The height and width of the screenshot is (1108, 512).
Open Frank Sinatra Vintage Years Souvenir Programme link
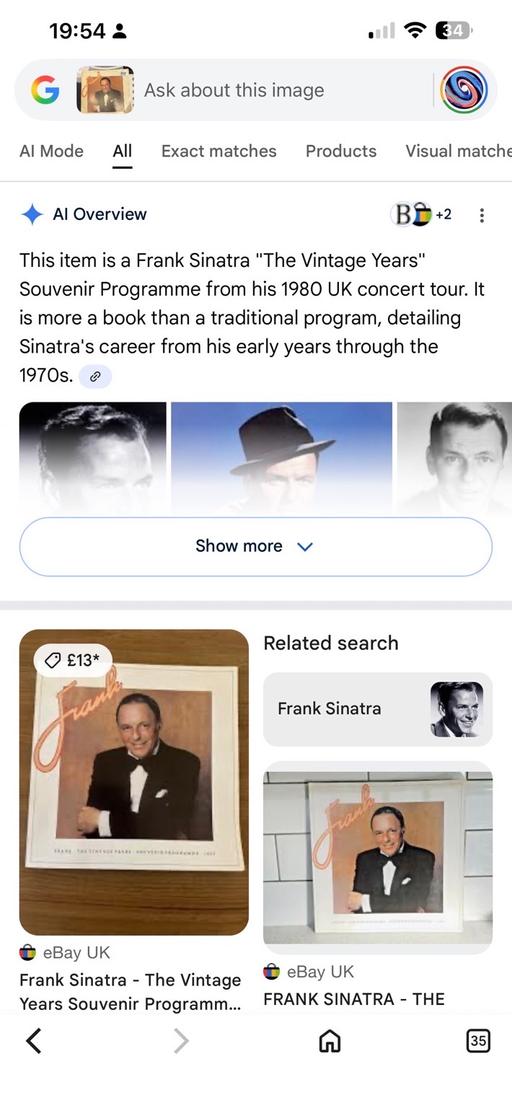click(131, 991)
